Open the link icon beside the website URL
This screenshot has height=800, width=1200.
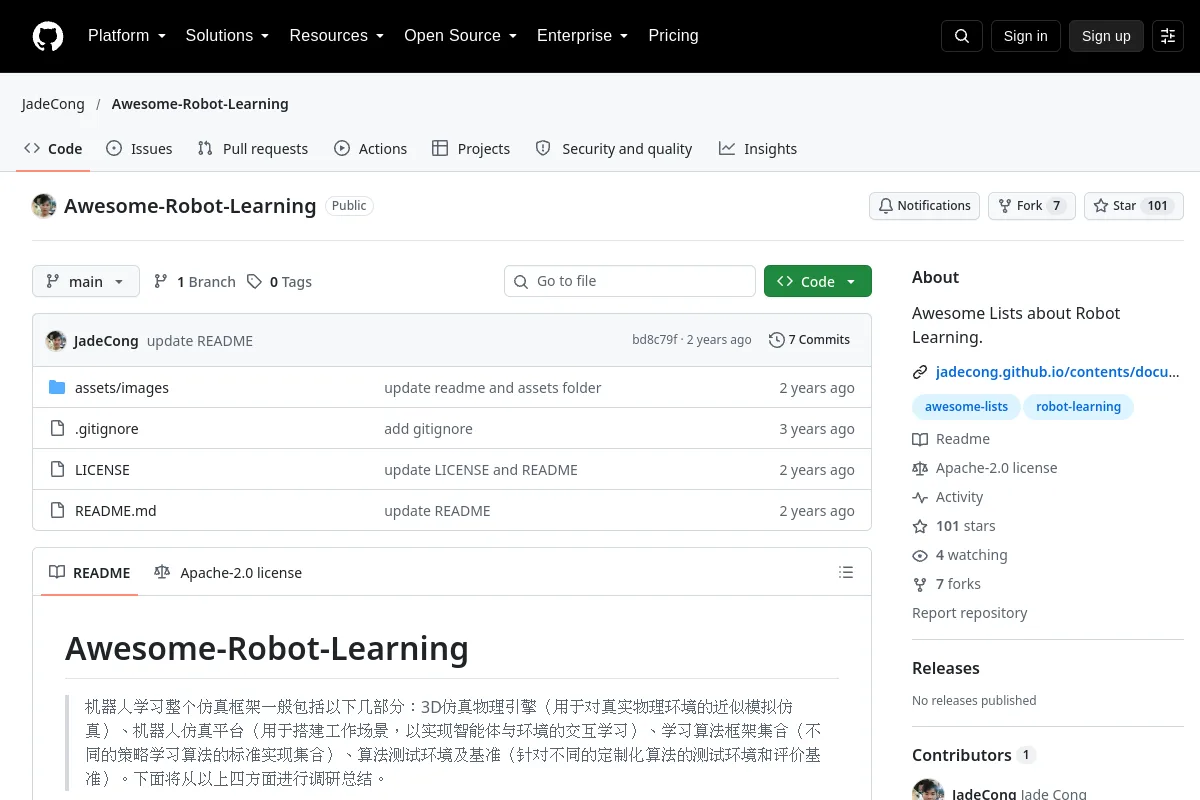pyautogui.click(x=920, y=372)
